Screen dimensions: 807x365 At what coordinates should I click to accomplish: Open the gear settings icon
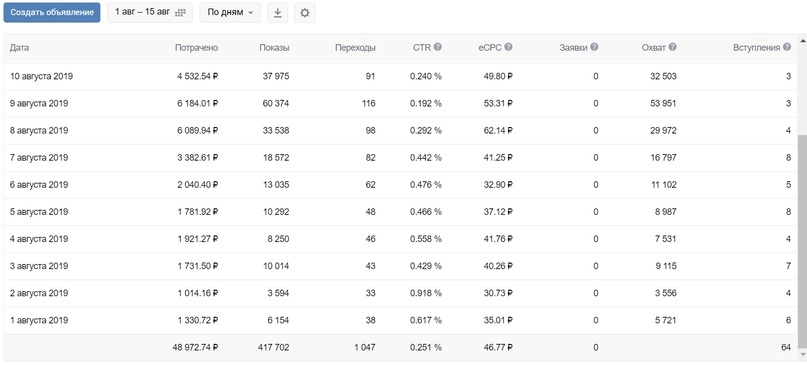pos(305,13)
